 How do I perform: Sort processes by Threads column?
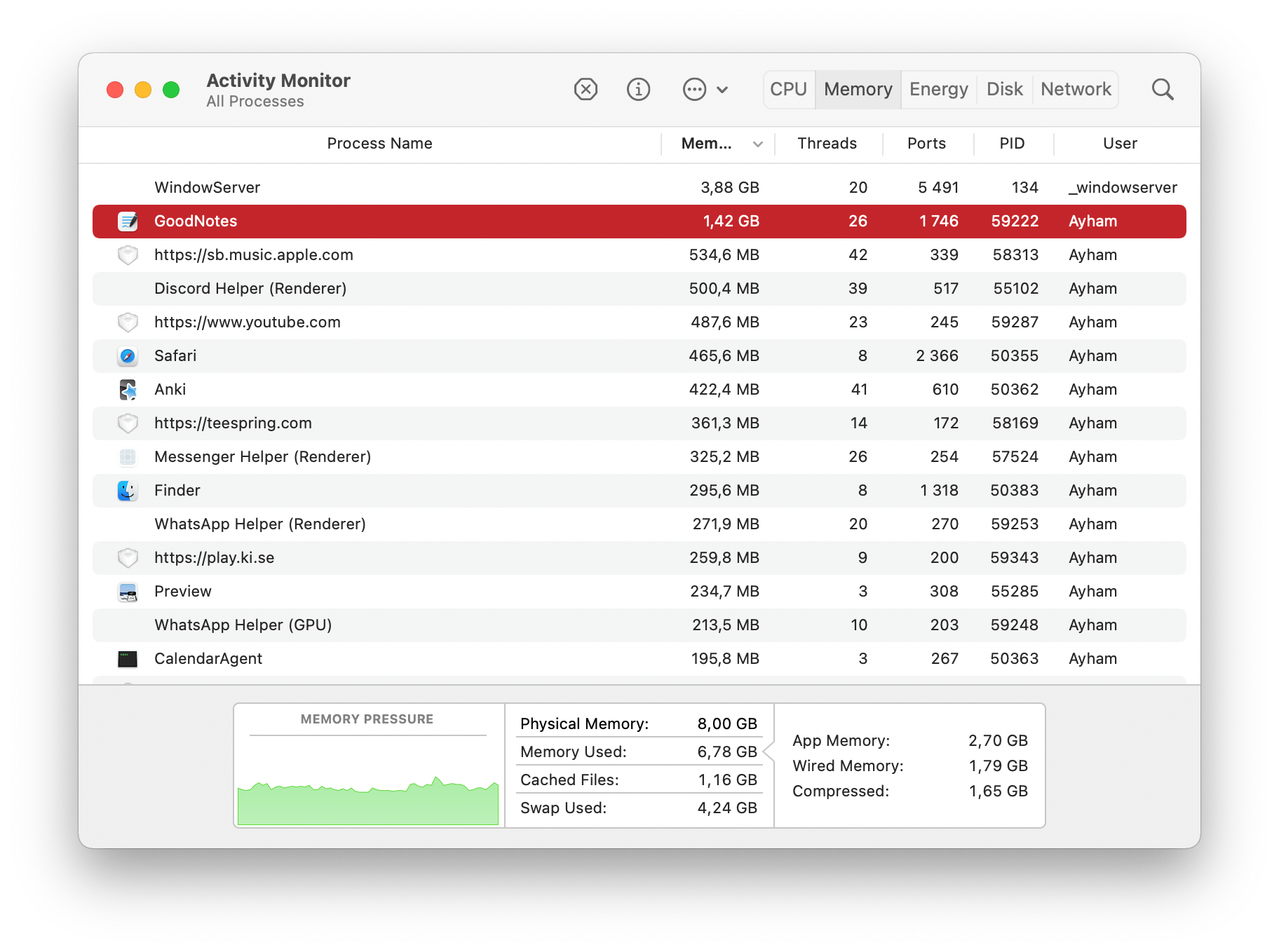[827, 144]
